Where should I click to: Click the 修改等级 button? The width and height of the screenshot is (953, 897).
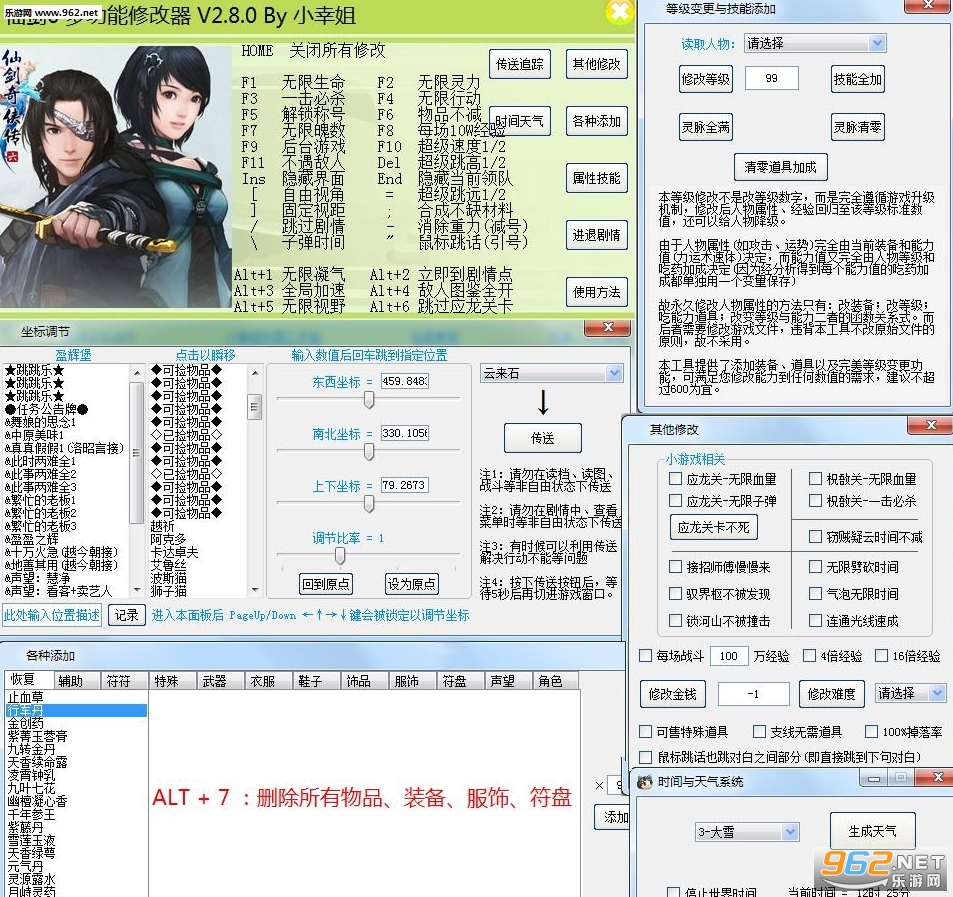706,79
